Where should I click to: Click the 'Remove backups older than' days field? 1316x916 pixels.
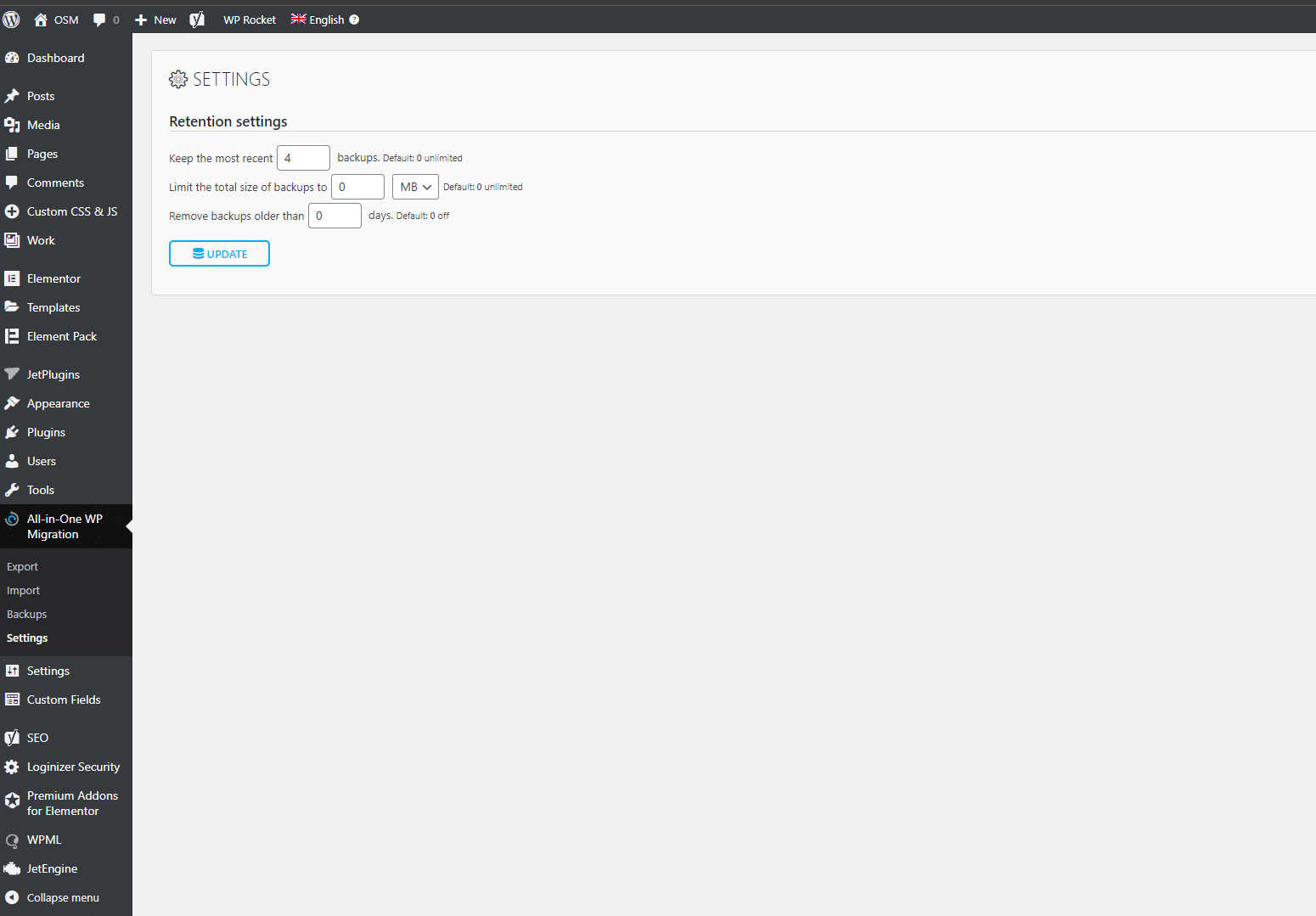point(335,216)
